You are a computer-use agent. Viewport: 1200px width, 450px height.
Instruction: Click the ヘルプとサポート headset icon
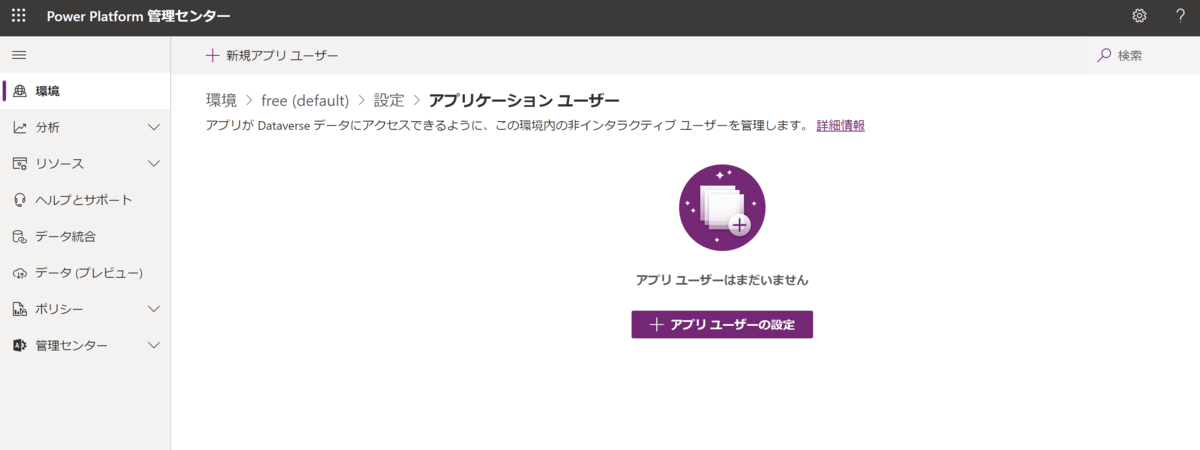tap(19, 200)
